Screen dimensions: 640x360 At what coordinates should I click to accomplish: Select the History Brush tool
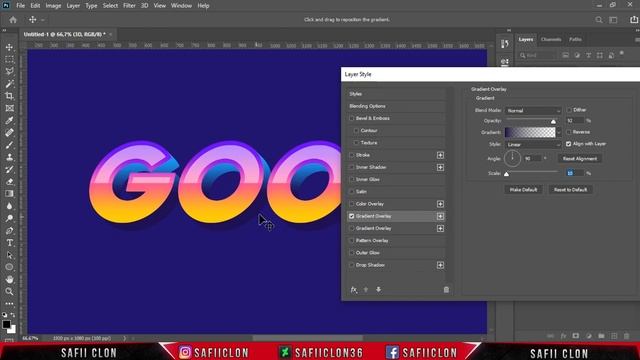pyautogui.click(x=9, y=169)
